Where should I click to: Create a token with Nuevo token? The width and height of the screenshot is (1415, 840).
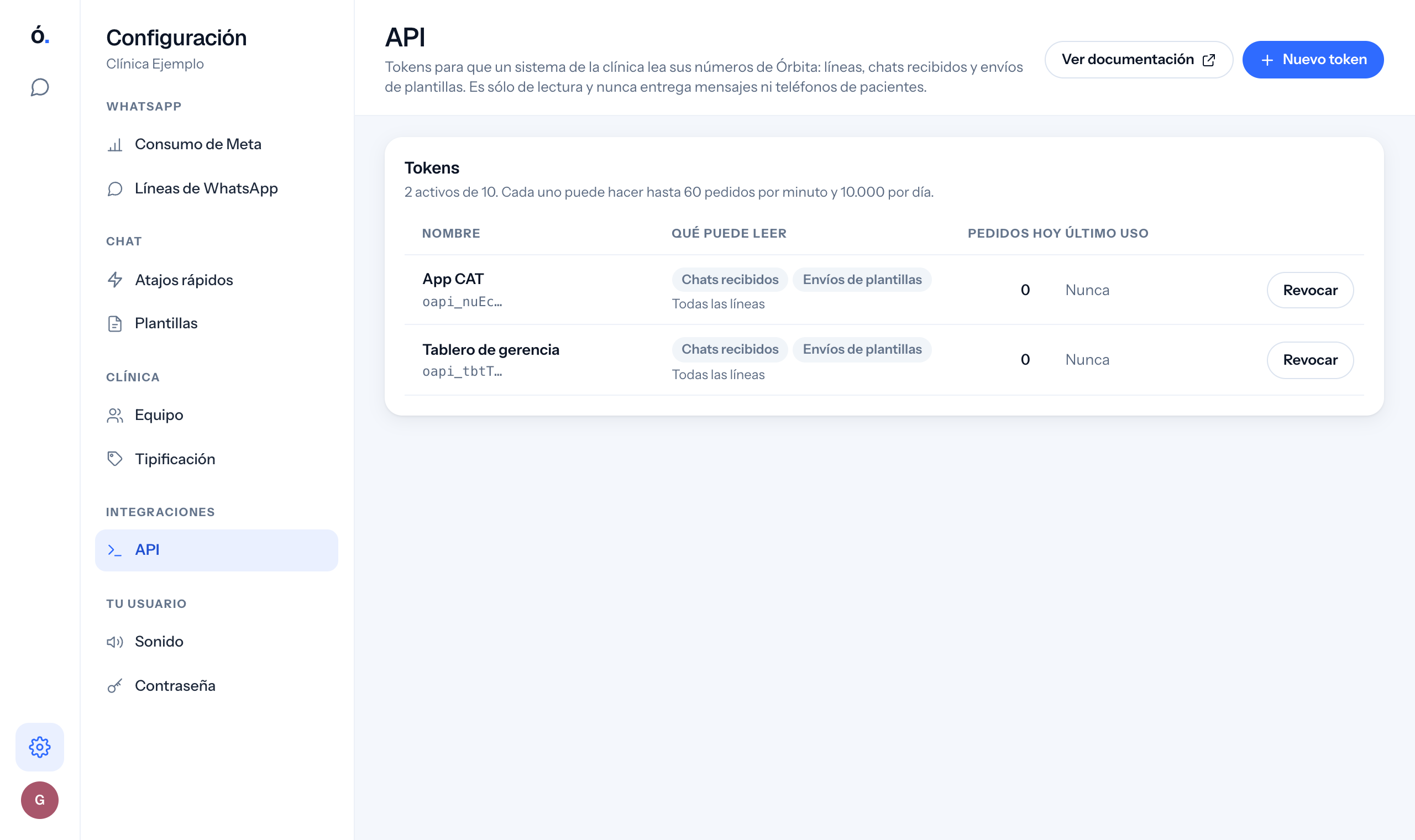[1313, 60]
